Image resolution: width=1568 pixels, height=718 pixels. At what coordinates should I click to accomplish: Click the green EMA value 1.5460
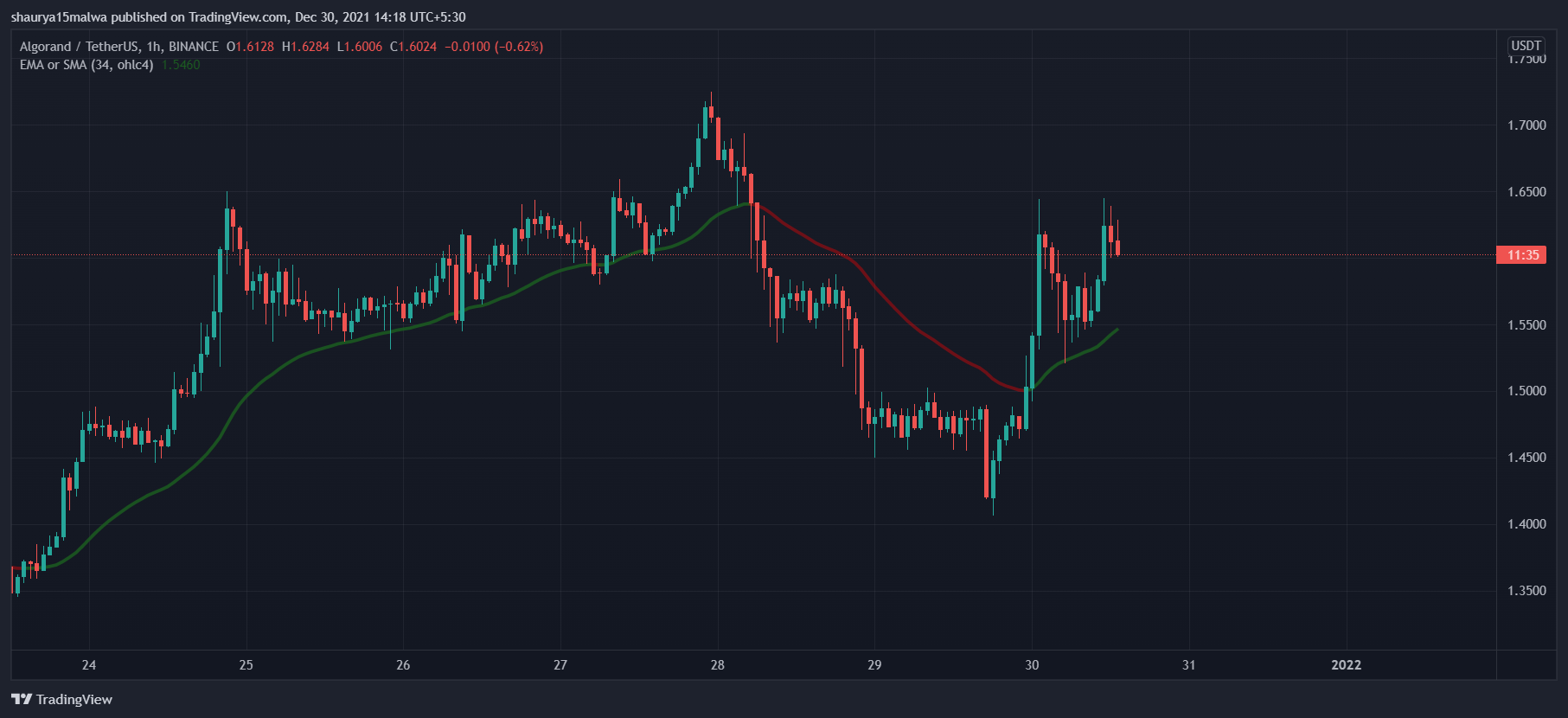tap(181, 65)
